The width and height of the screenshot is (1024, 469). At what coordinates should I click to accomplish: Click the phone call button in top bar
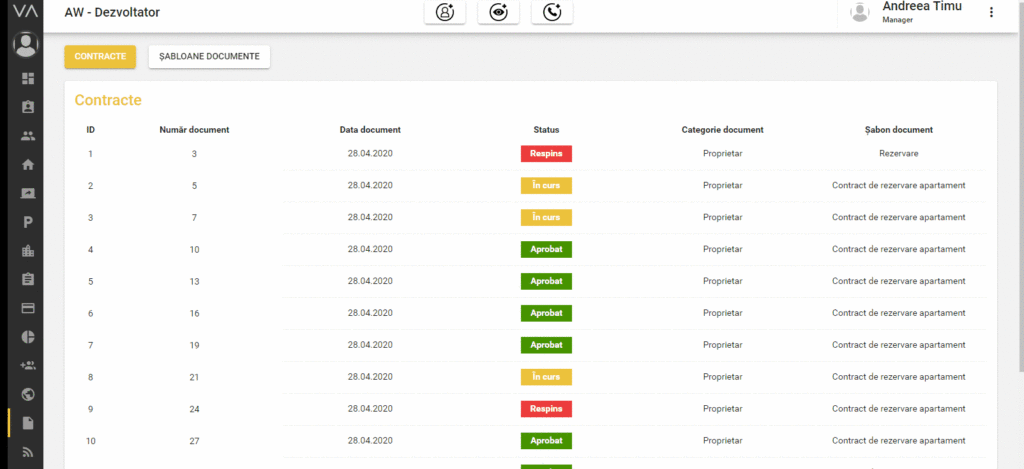tap(552, 12)
